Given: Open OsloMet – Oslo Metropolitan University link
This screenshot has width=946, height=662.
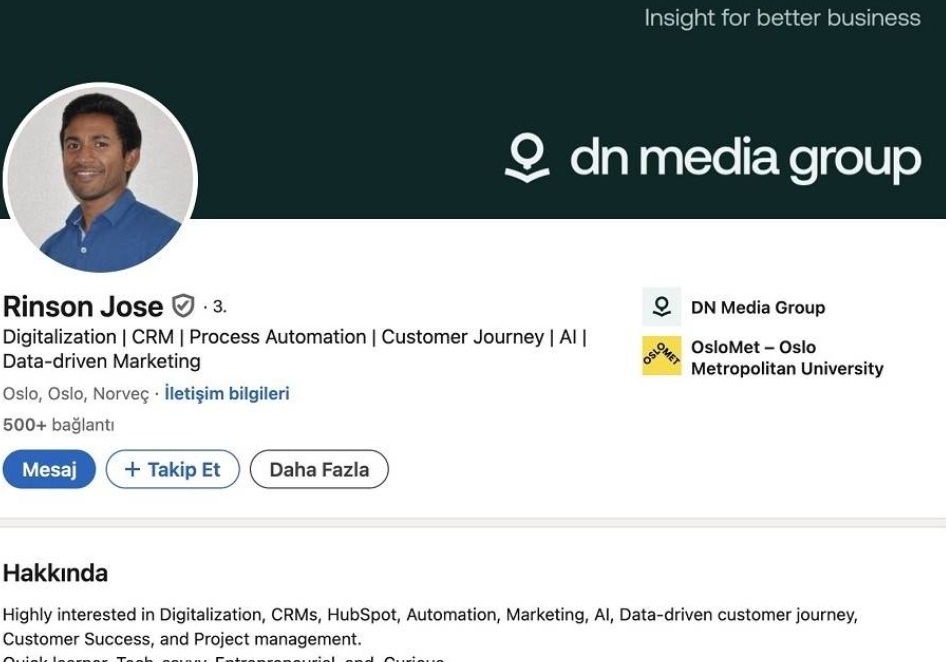Looking at the screenshot, I should click(786, 358).
